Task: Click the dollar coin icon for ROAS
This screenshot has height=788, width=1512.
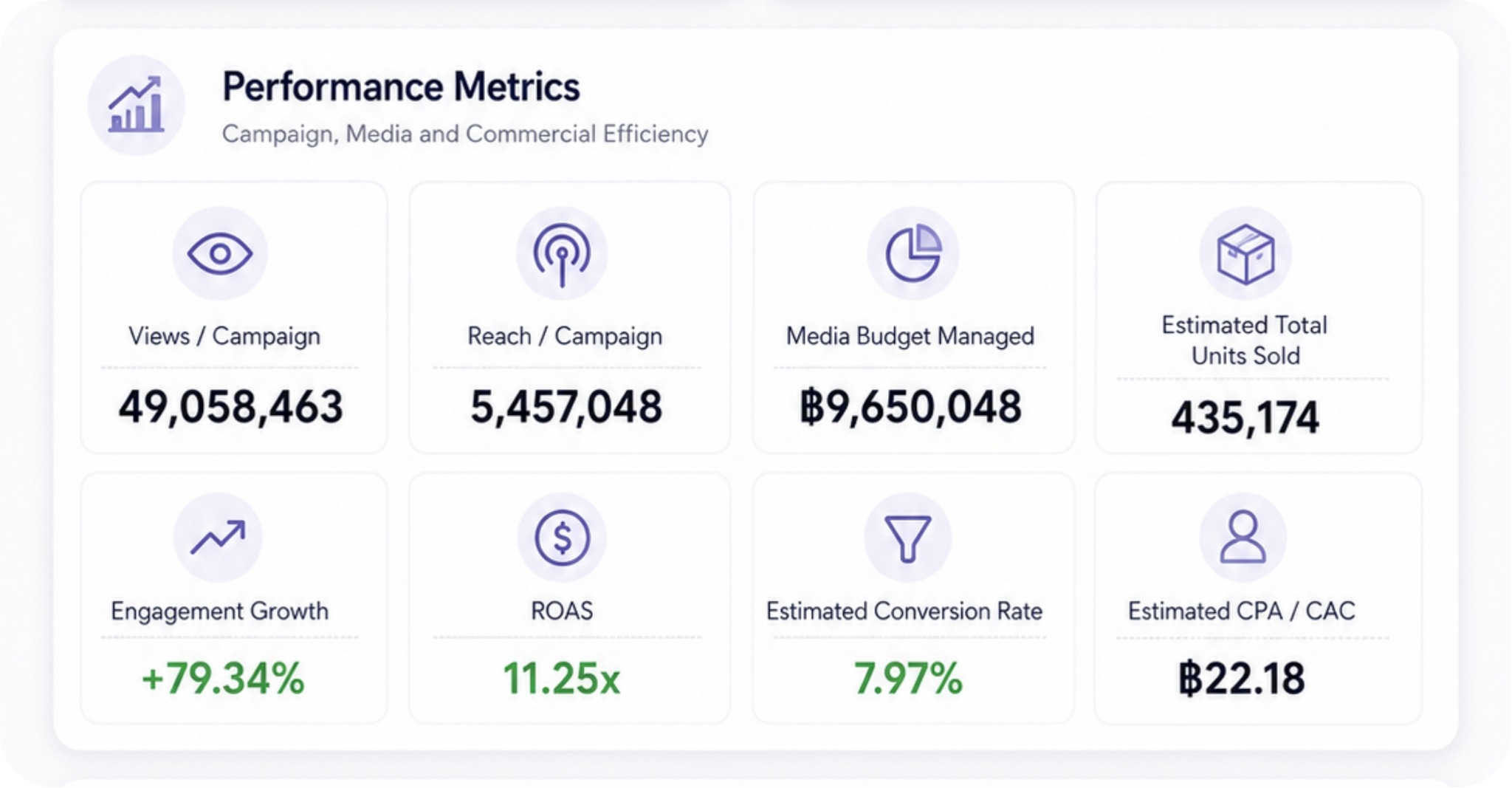Action: click(x=563, y=538)
